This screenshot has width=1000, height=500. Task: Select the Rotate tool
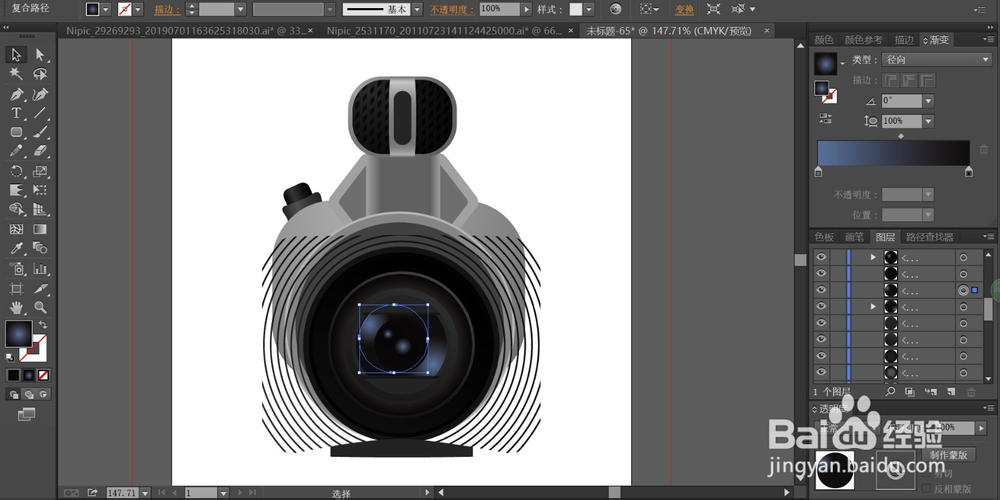tap(17, 171)
